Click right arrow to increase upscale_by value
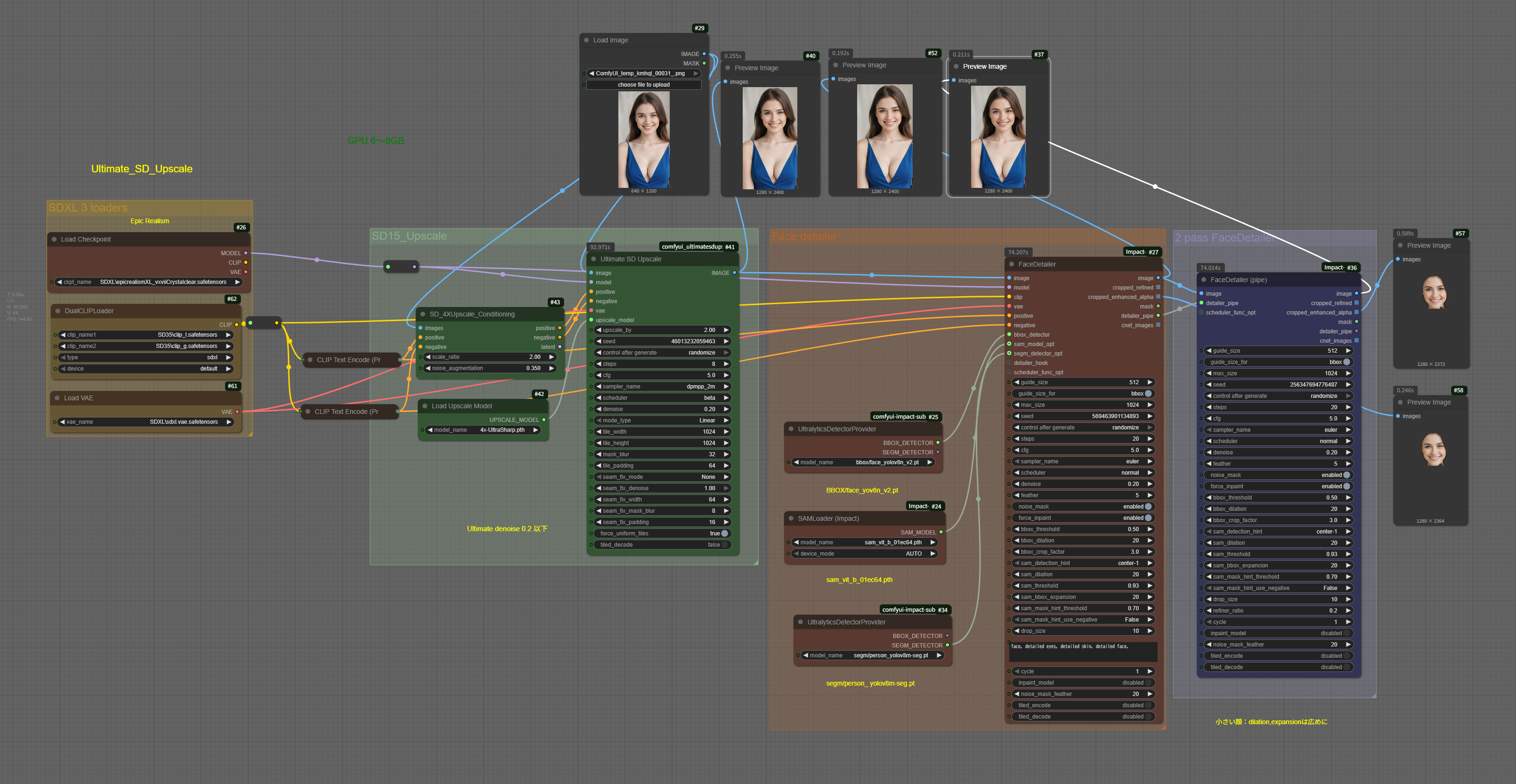 click(726, 330)
